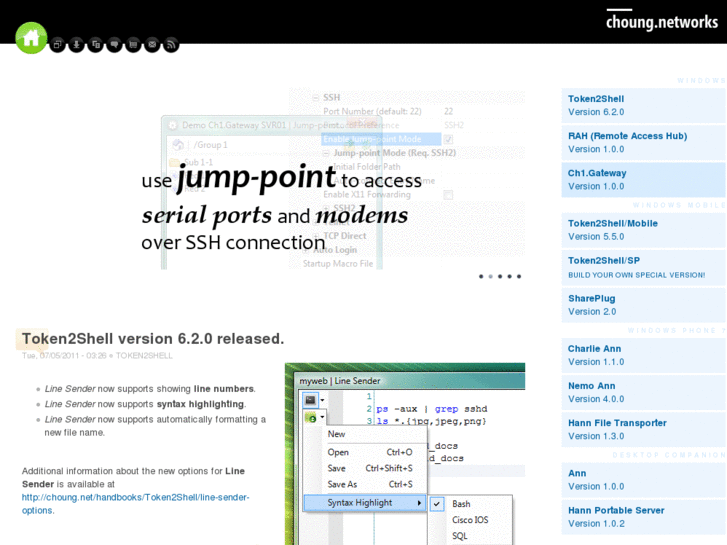Click the 'WINDOWS MOBILE' sidebar heading

[679, 205]
